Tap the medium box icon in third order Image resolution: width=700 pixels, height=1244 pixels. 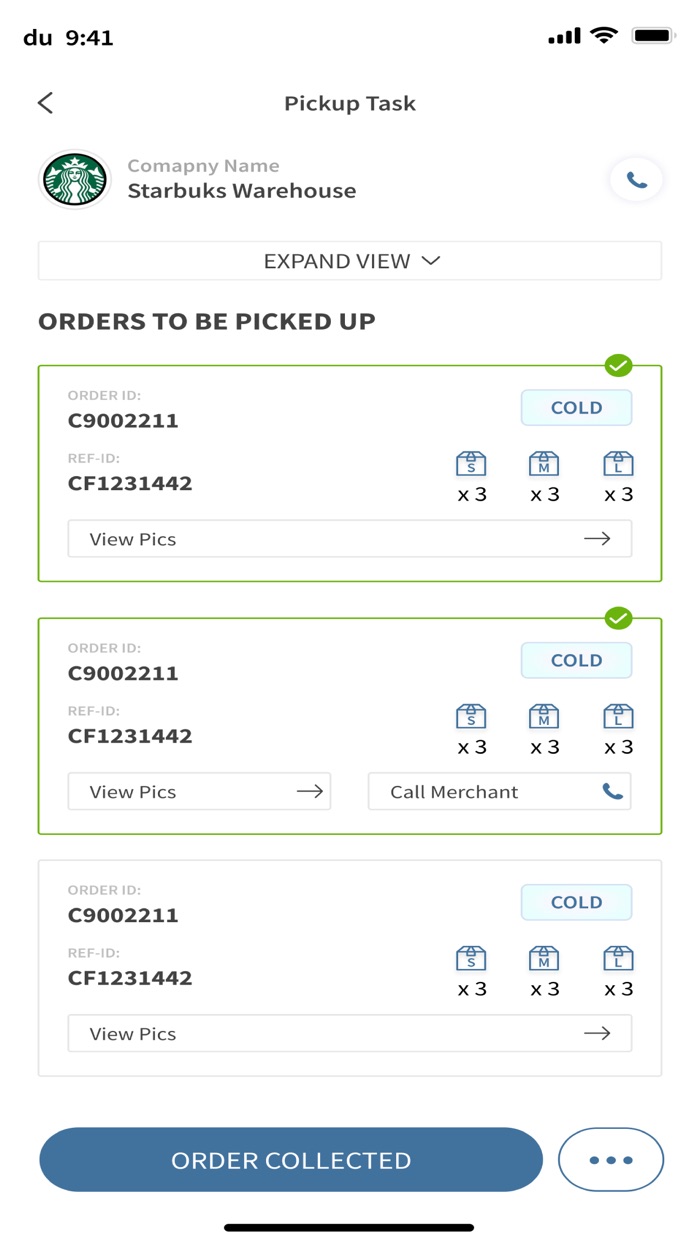point(544,959)
